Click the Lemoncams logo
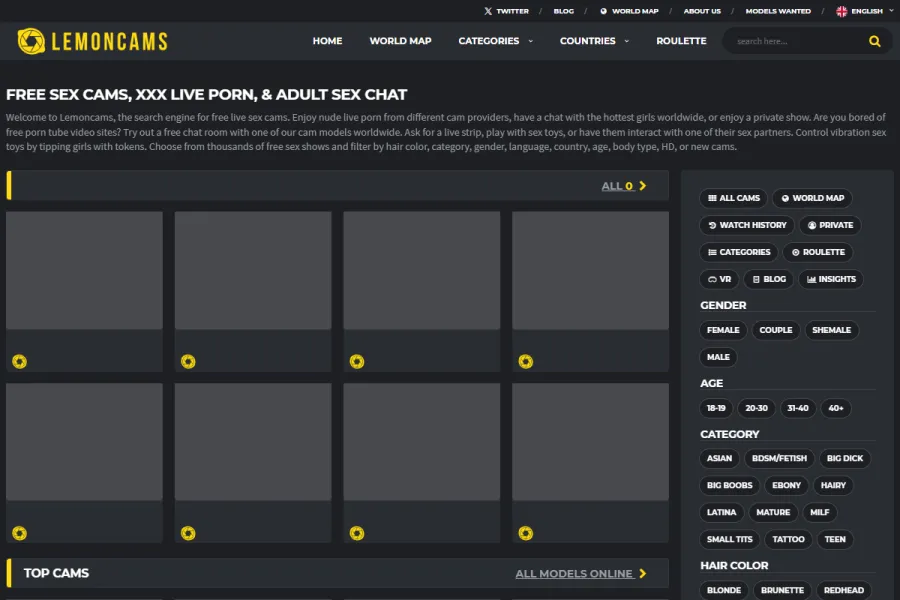This screenshot has height=600, width=900. point(92,41)
